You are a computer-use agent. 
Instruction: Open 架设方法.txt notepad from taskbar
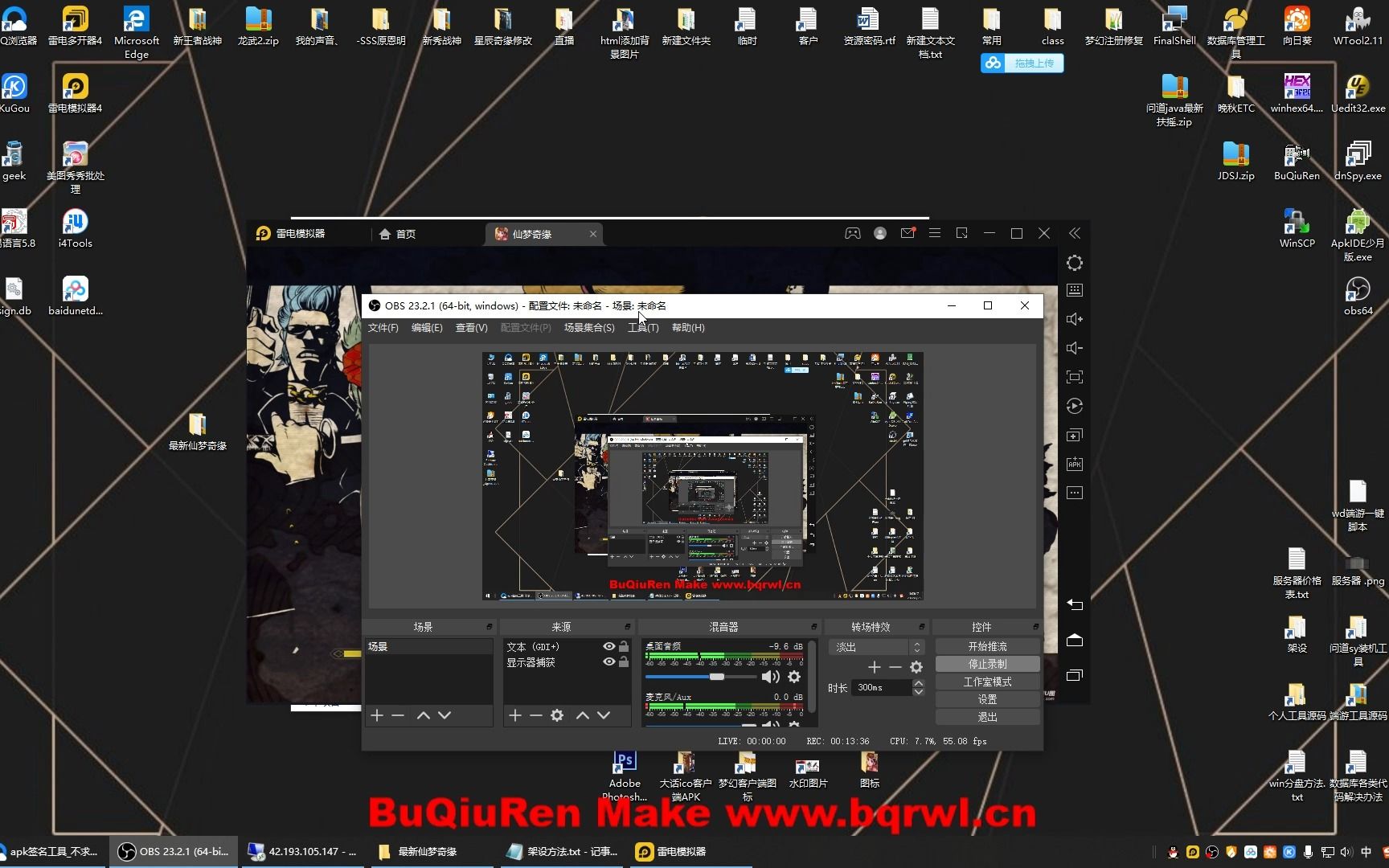563,852
